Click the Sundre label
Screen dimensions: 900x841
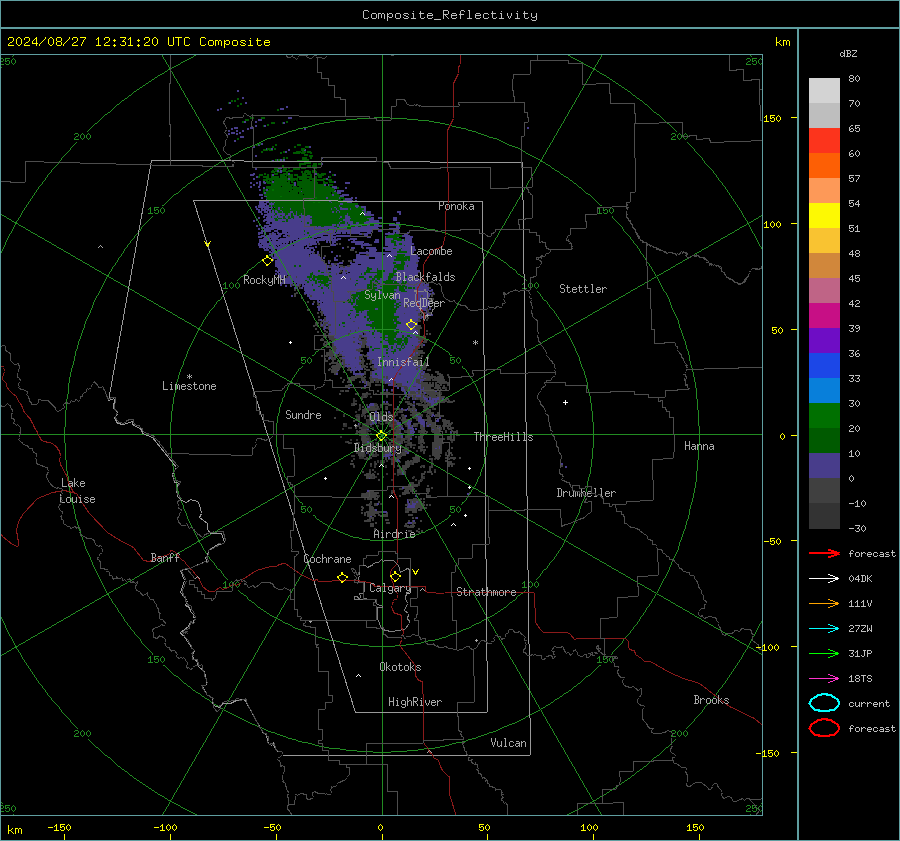[303, 415]
